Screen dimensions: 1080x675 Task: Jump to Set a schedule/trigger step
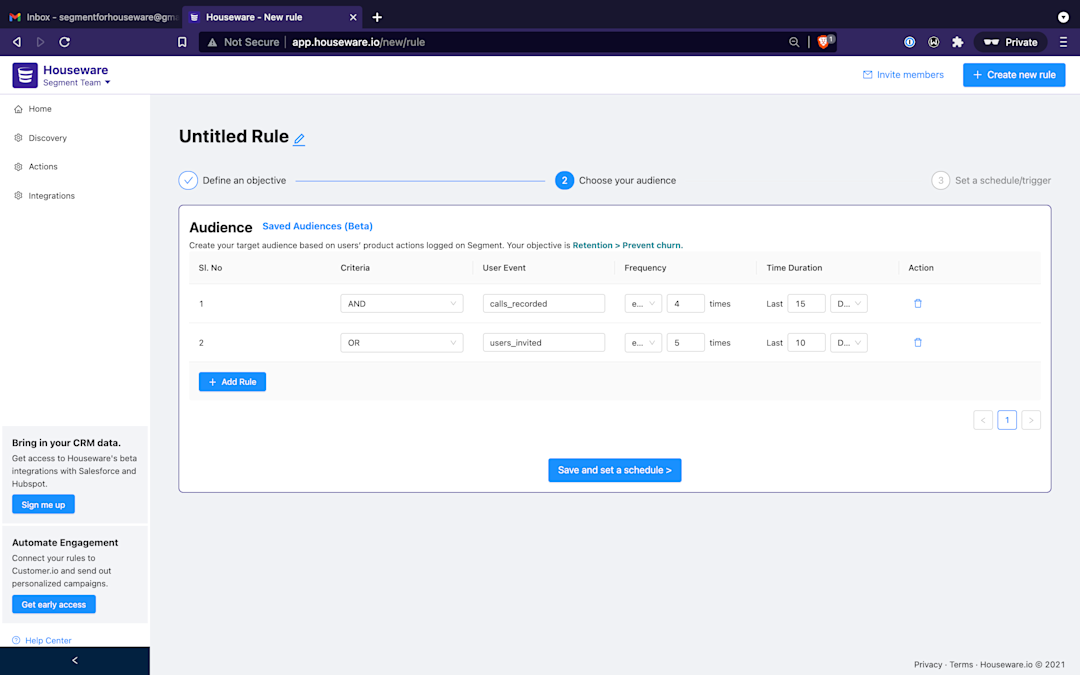991,180
